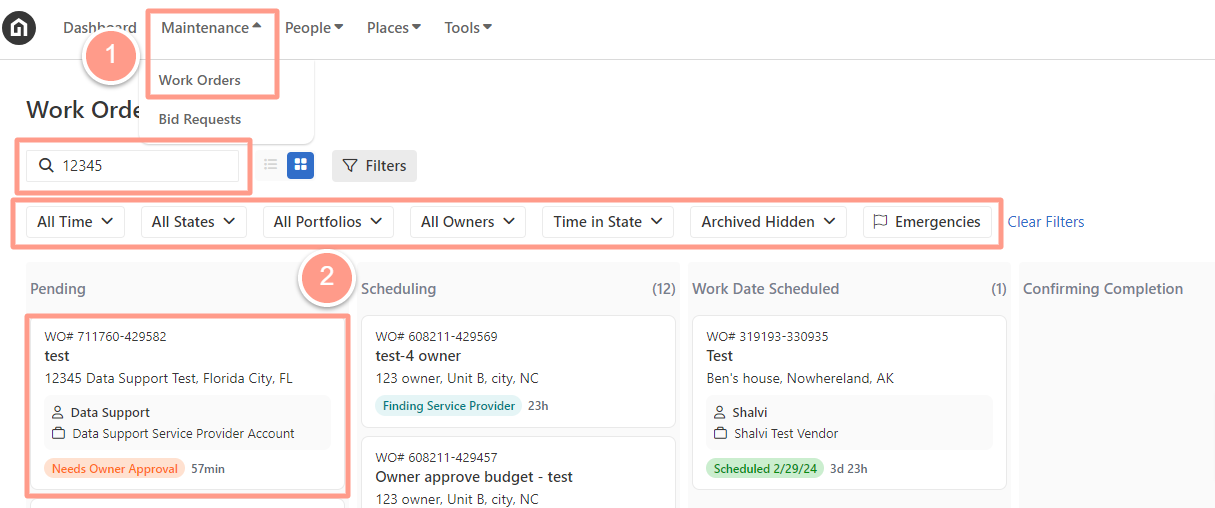This screenshot has height=508, width=1215.
Task: Open the People menu
Action: [x=314, y=28]
